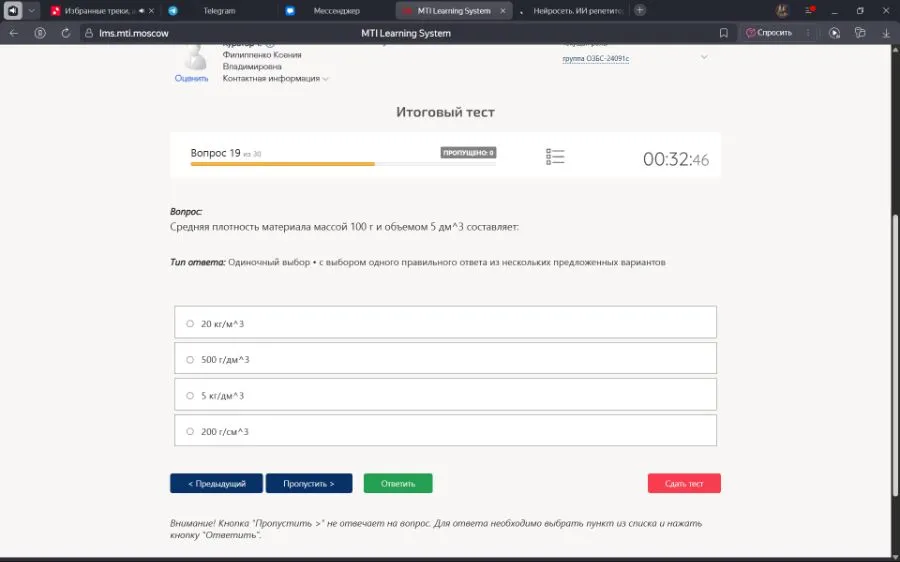This screenshot has height=562, width=900.
Task: Expand Контактная информация section
Action: click(x=275, y=78)
